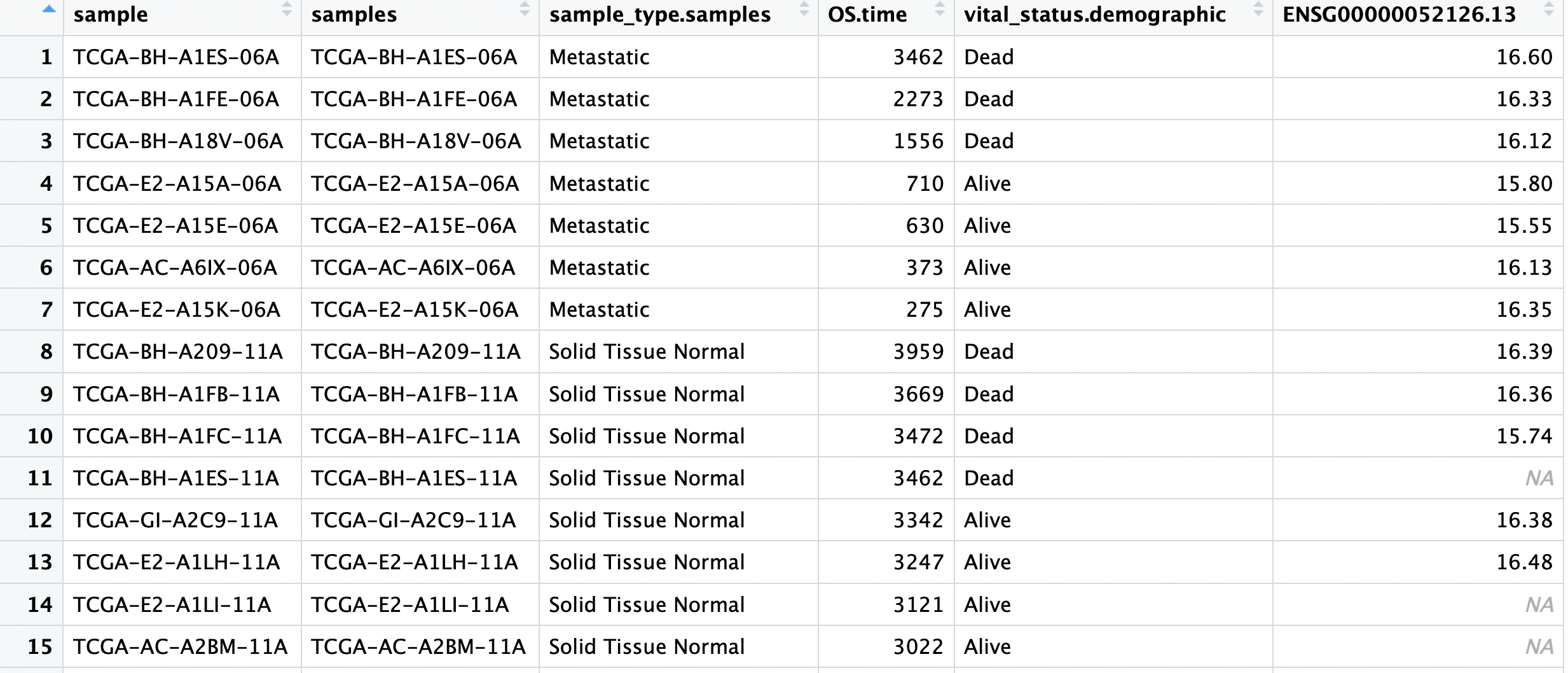Click the OS.time header text
This screenshot has height=673, width=1568.
click(x=867, y=15)
